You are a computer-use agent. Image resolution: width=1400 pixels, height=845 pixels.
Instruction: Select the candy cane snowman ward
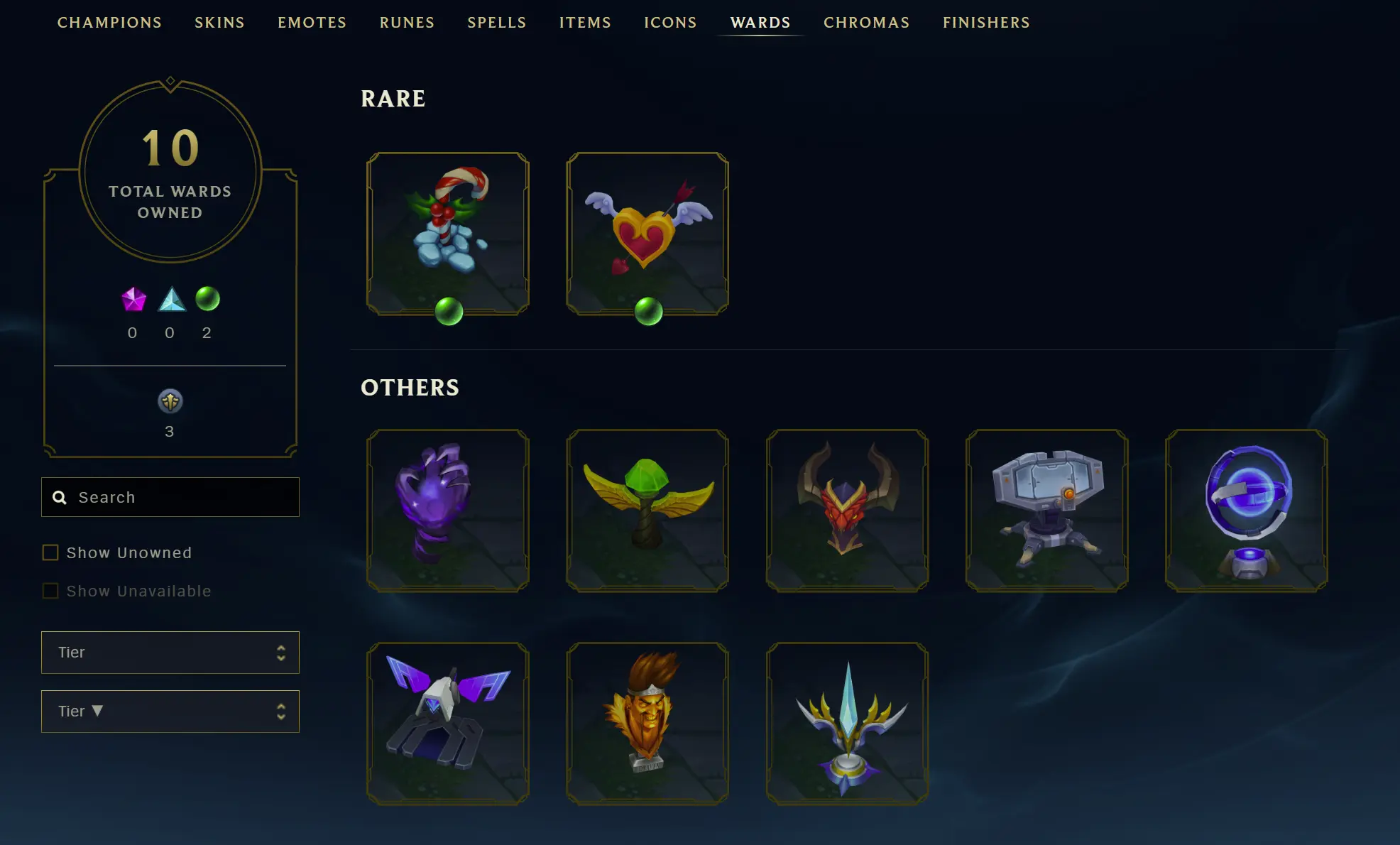448,234
